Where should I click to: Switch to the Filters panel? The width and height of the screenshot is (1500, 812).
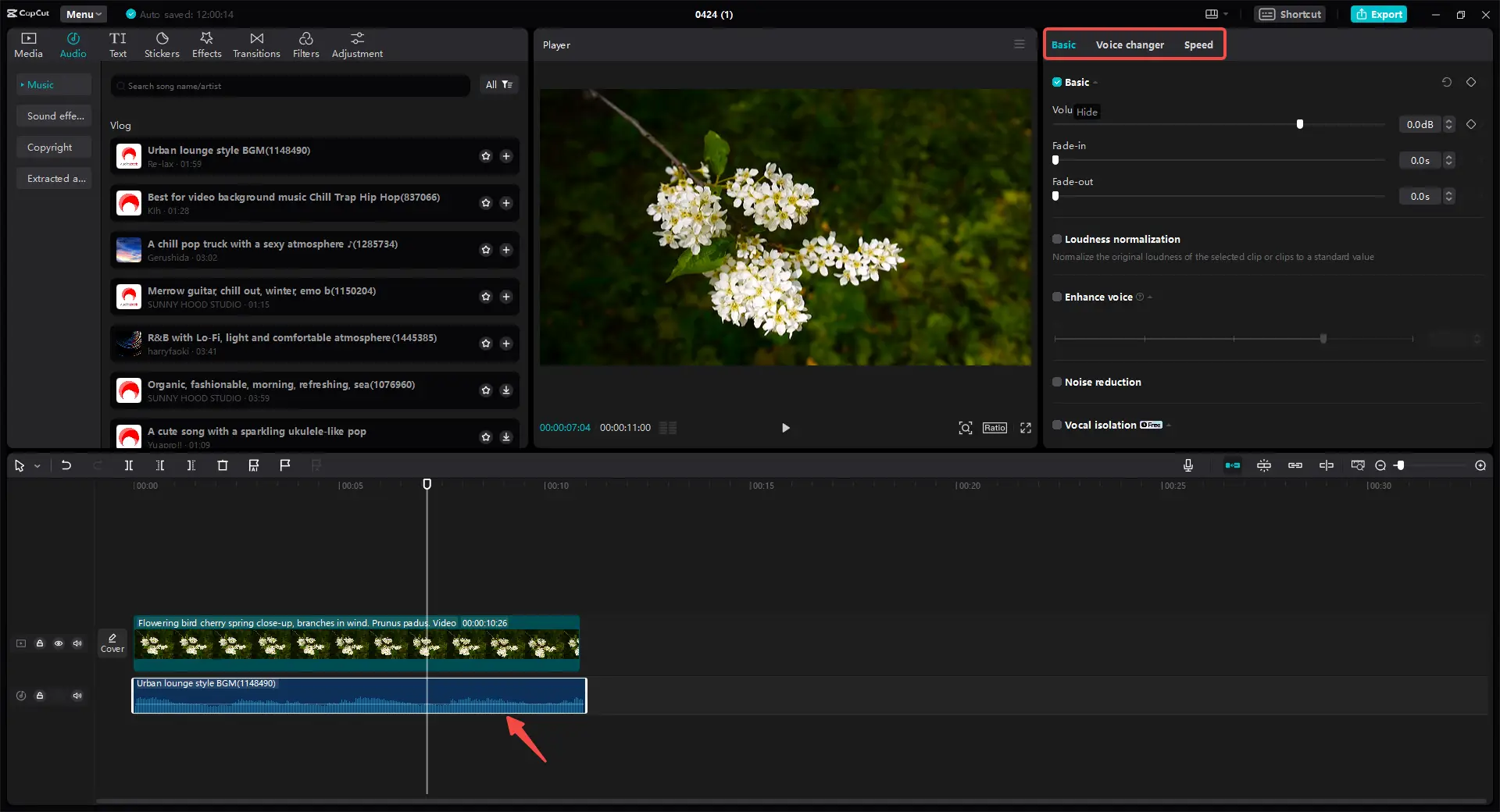305,44
